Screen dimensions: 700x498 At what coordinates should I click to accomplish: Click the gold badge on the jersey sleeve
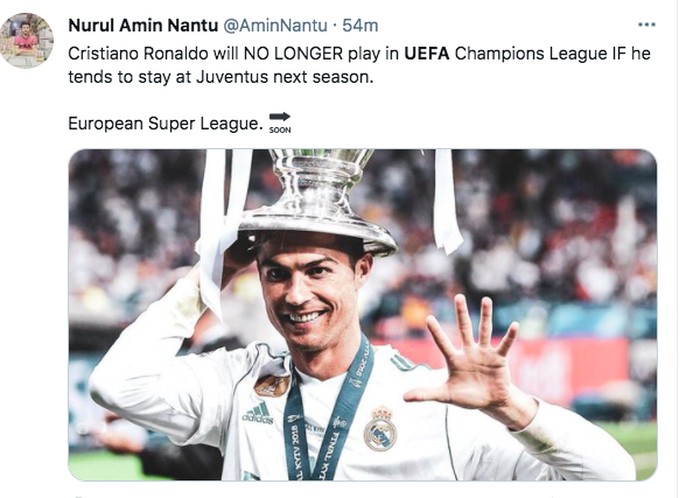(x=271, y=385)
